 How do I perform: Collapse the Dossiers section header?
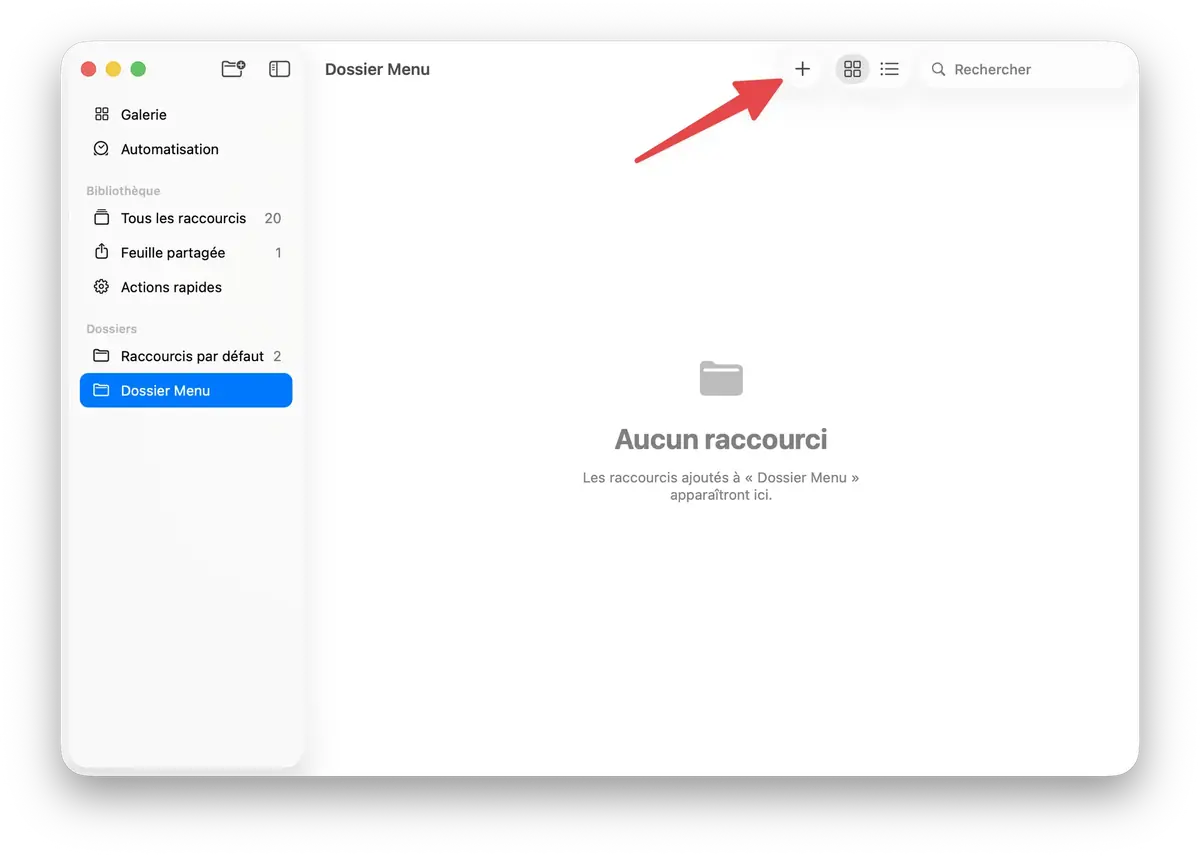coord(111,328)
